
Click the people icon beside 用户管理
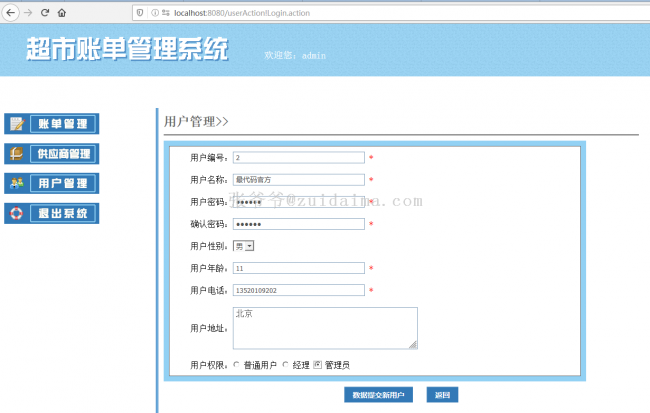pyautogui.click(x=17, y=183)
